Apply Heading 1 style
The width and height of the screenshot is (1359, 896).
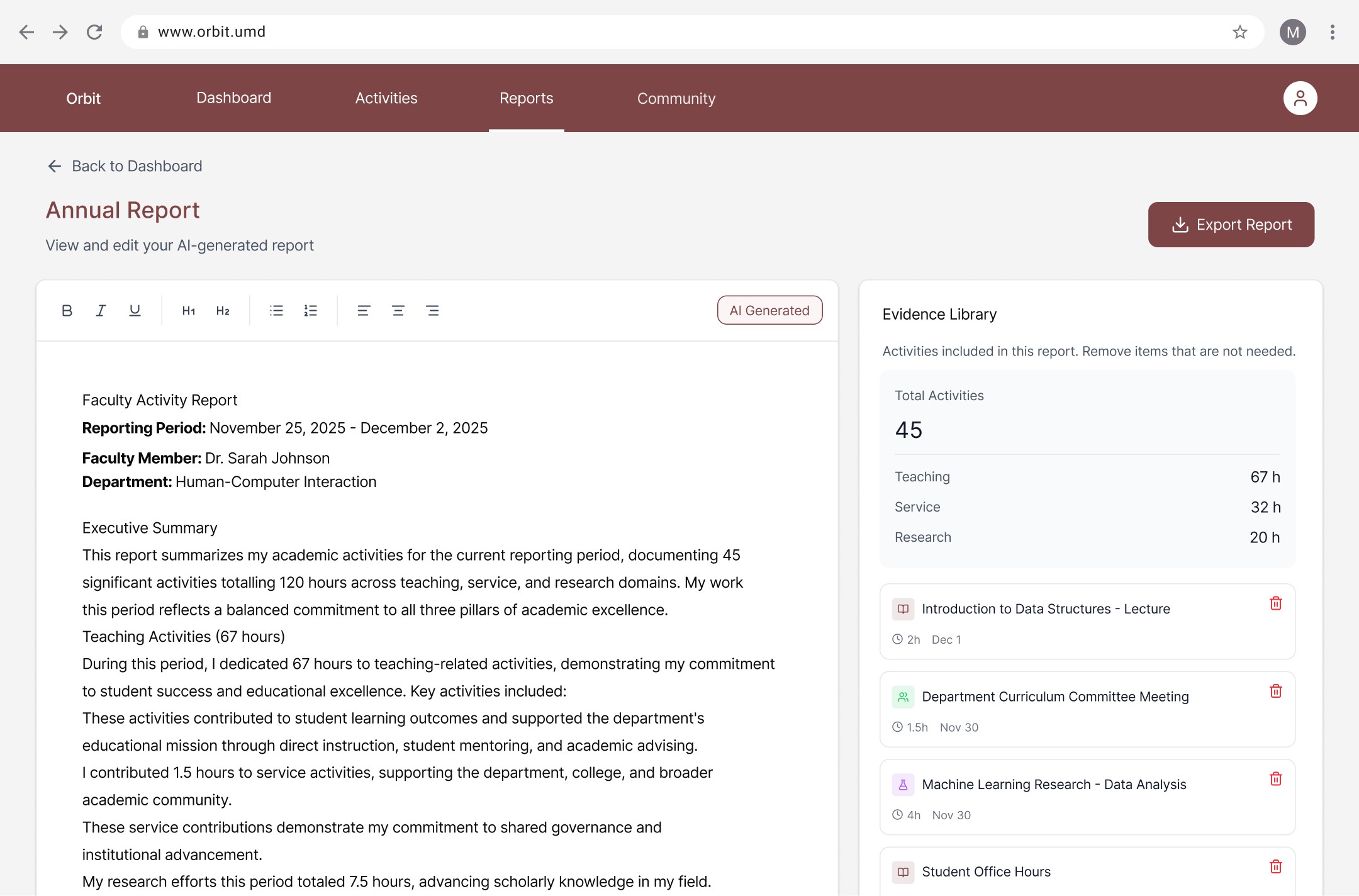tap(189, 310)
